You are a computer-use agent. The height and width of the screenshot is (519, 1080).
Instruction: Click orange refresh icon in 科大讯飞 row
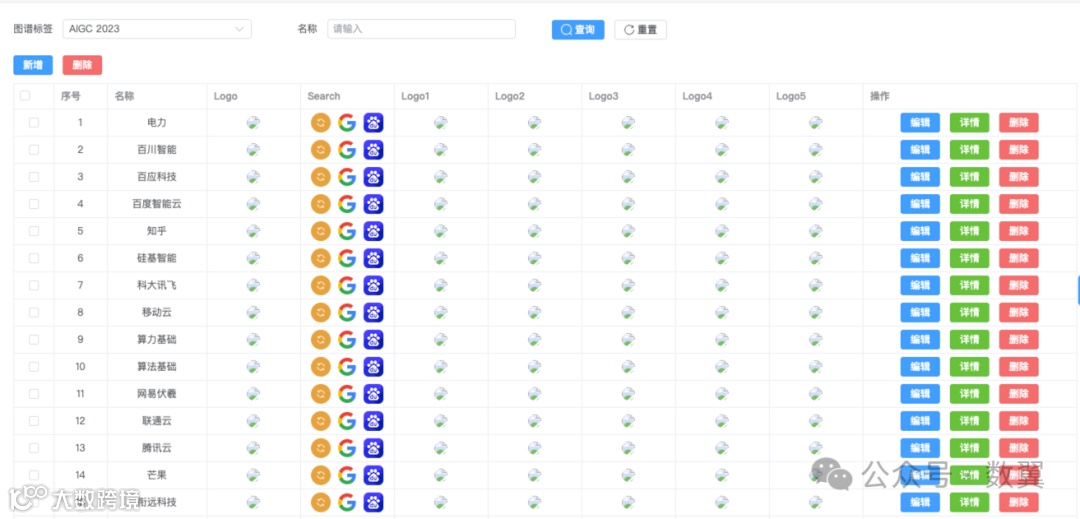coord(320,285)
